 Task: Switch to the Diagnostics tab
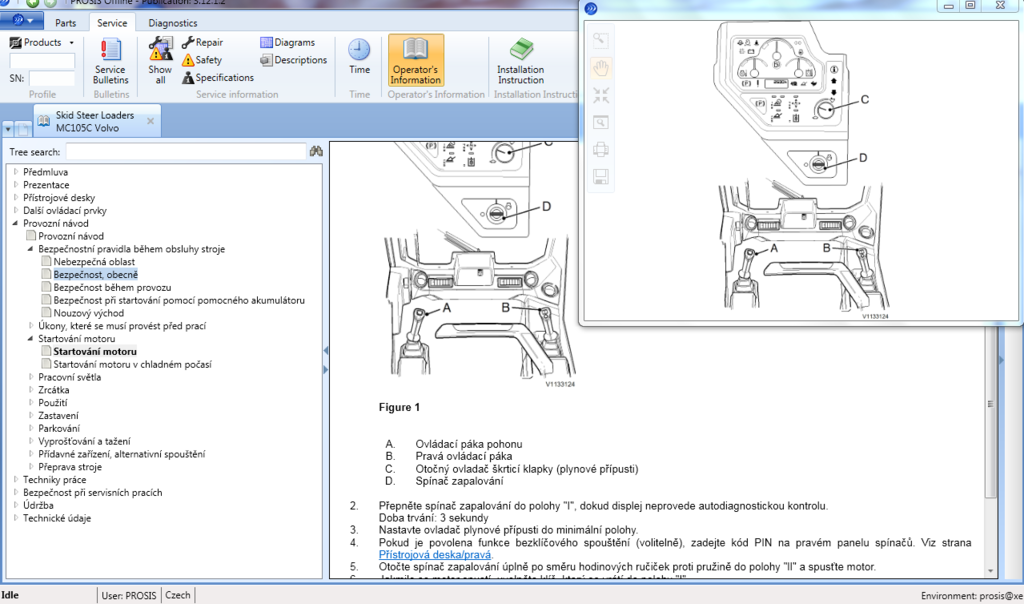click(172, 22)
